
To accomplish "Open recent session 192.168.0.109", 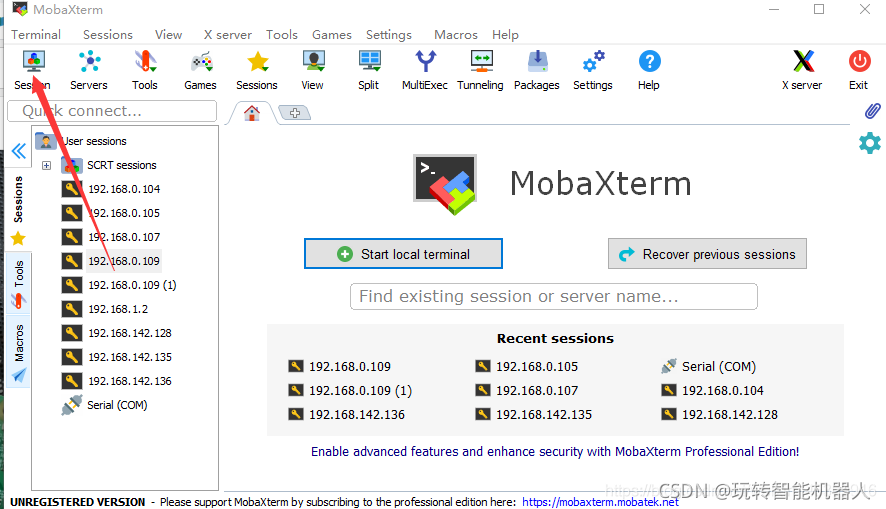I will 340,367.
